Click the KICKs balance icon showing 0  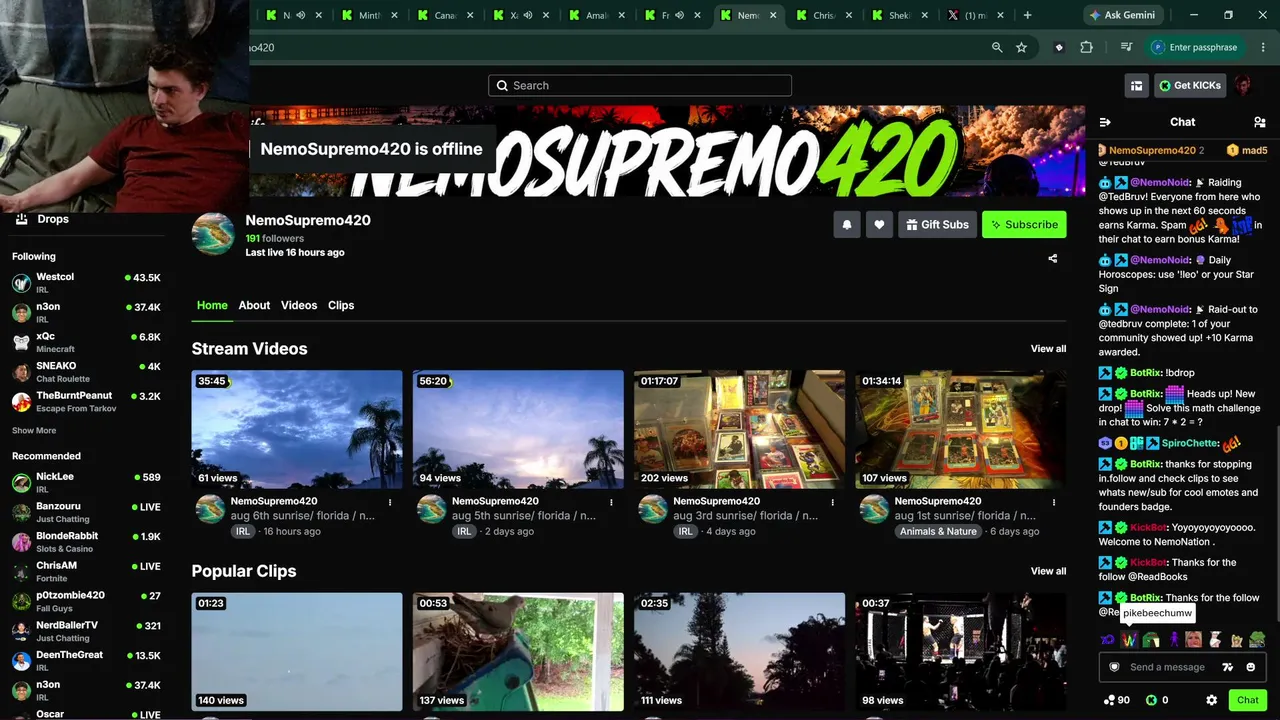pos(1151,700)
